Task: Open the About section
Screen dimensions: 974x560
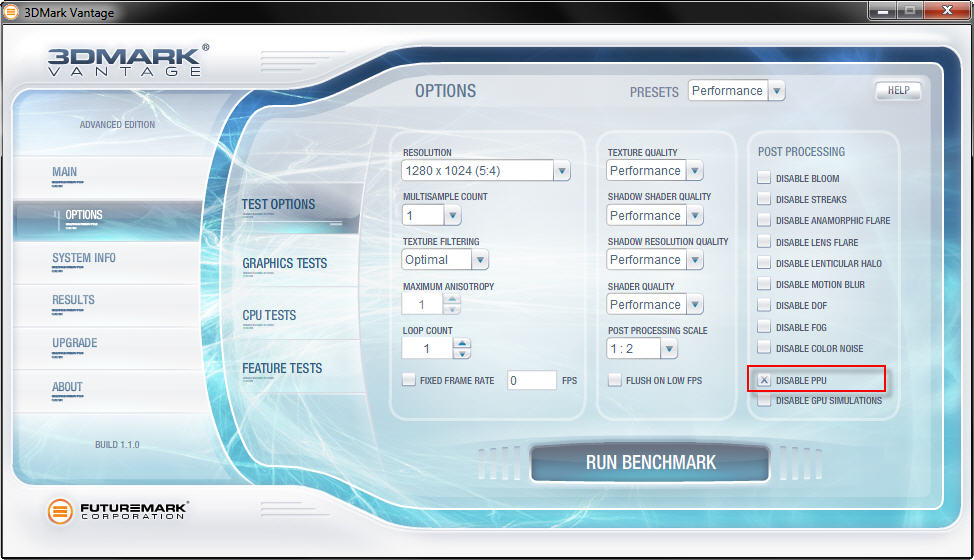Action: [67, 387]
